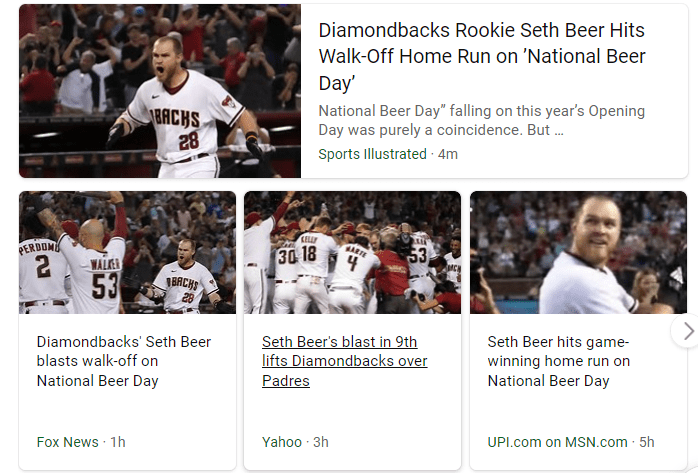Open the UPI.com story thumbnail
This screenshot has height=473, width=698.
(x=578, y=252)
